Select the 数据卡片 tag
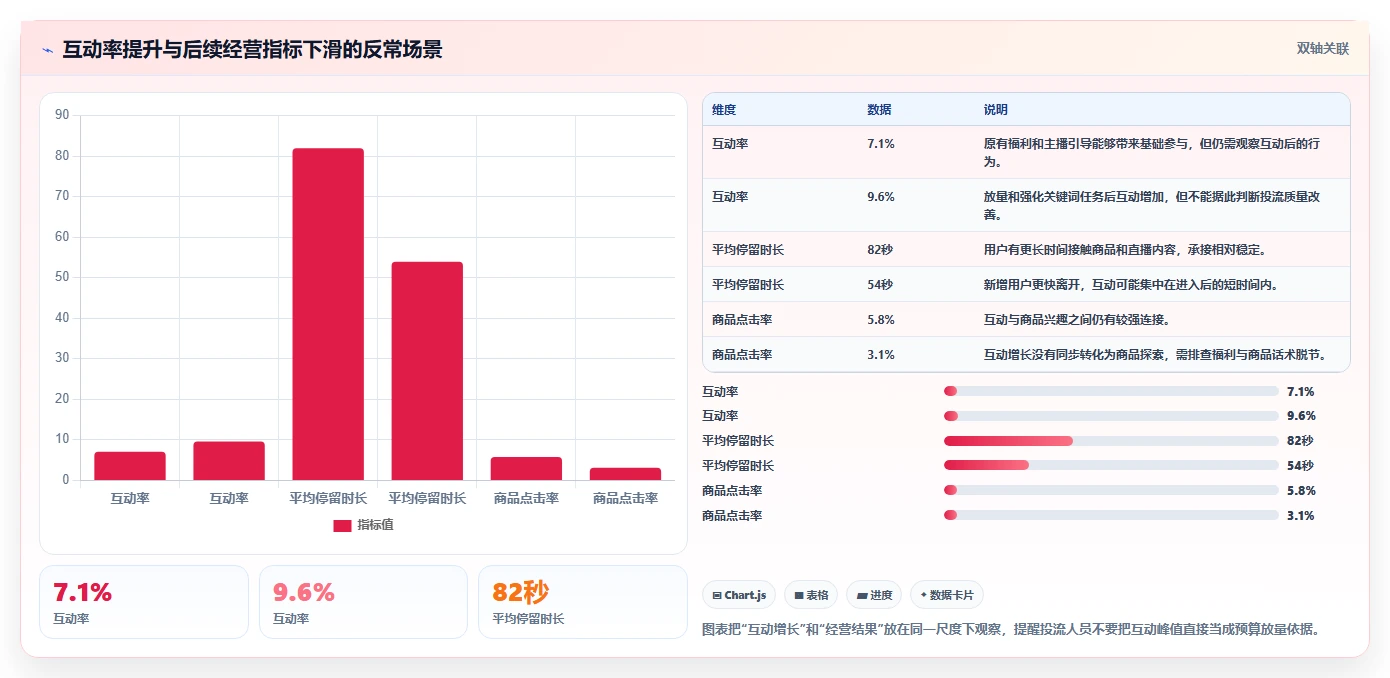This screenshot has width=1390, height=678. pyautogui.click(x=947, y=595)
